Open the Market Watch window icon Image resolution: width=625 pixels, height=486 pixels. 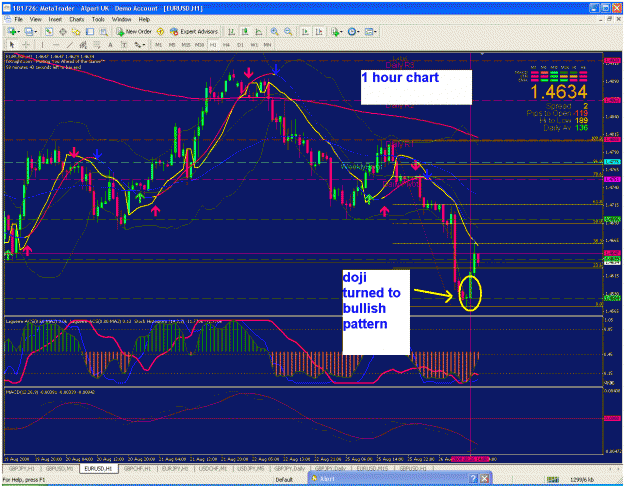pyautogui.click(x=49, y=31)
